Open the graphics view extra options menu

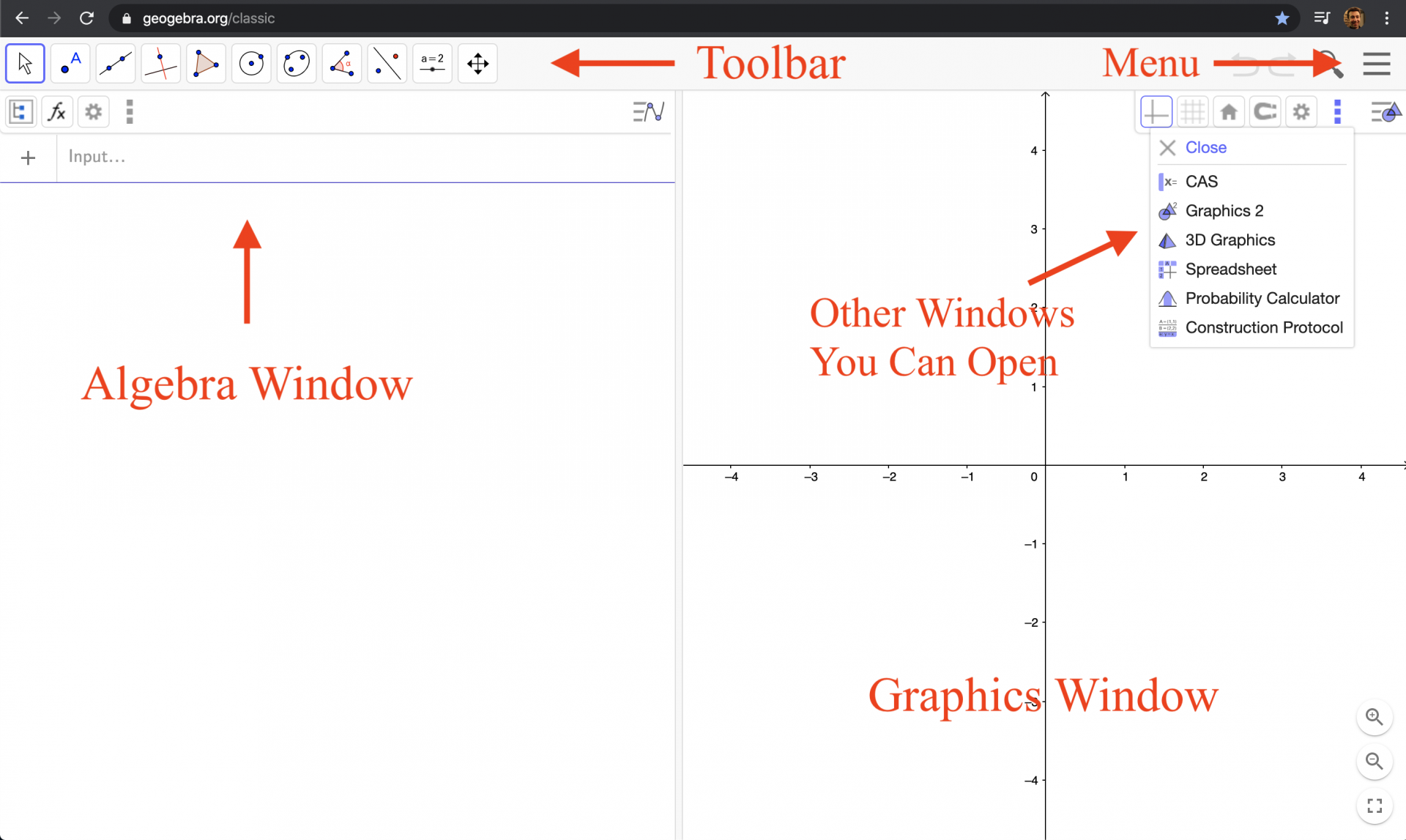pyautogui.click(x=1338, y=111)
